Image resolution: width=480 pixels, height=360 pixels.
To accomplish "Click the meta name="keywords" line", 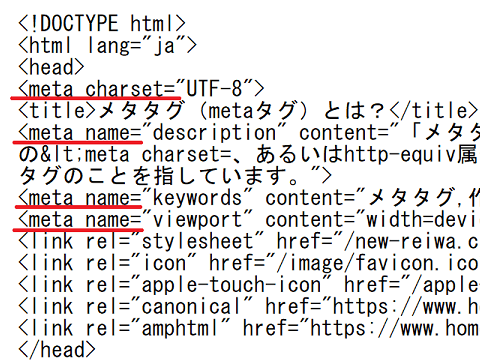I will (x=249, y=198).
